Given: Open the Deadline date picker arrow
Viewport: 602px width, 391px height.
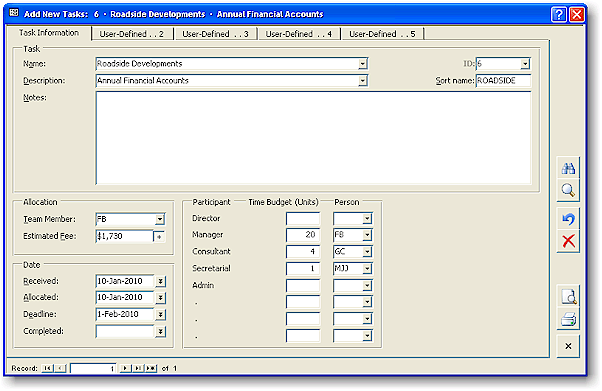Looking at the screenshot, I should click(x=160, y=315).
